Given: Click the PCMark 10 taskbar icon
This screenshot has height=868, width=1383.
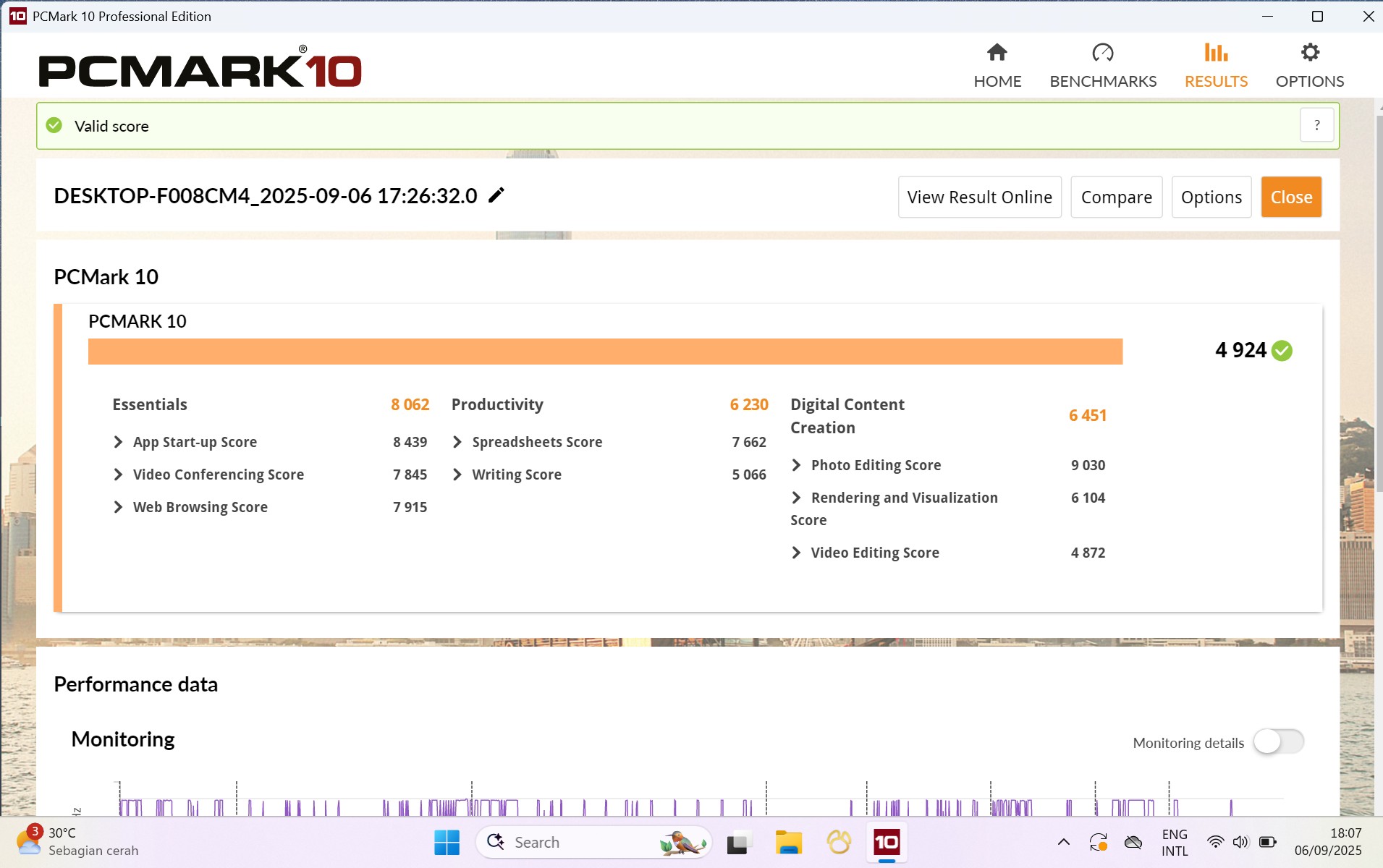Looking at the screenshot, I should 886,843.
